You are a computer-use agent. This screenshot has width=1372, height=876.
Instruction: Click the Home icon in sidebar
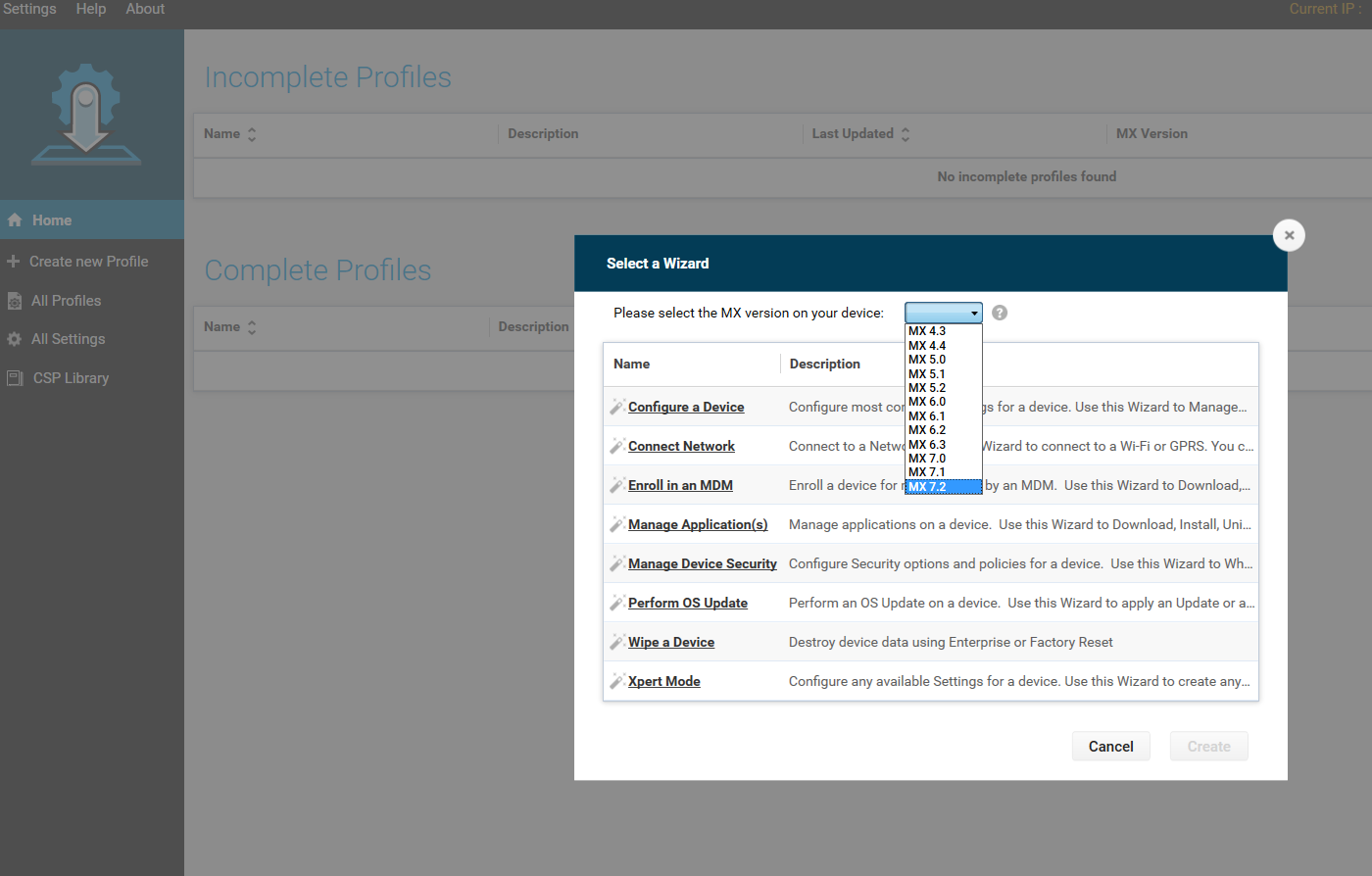15,220
